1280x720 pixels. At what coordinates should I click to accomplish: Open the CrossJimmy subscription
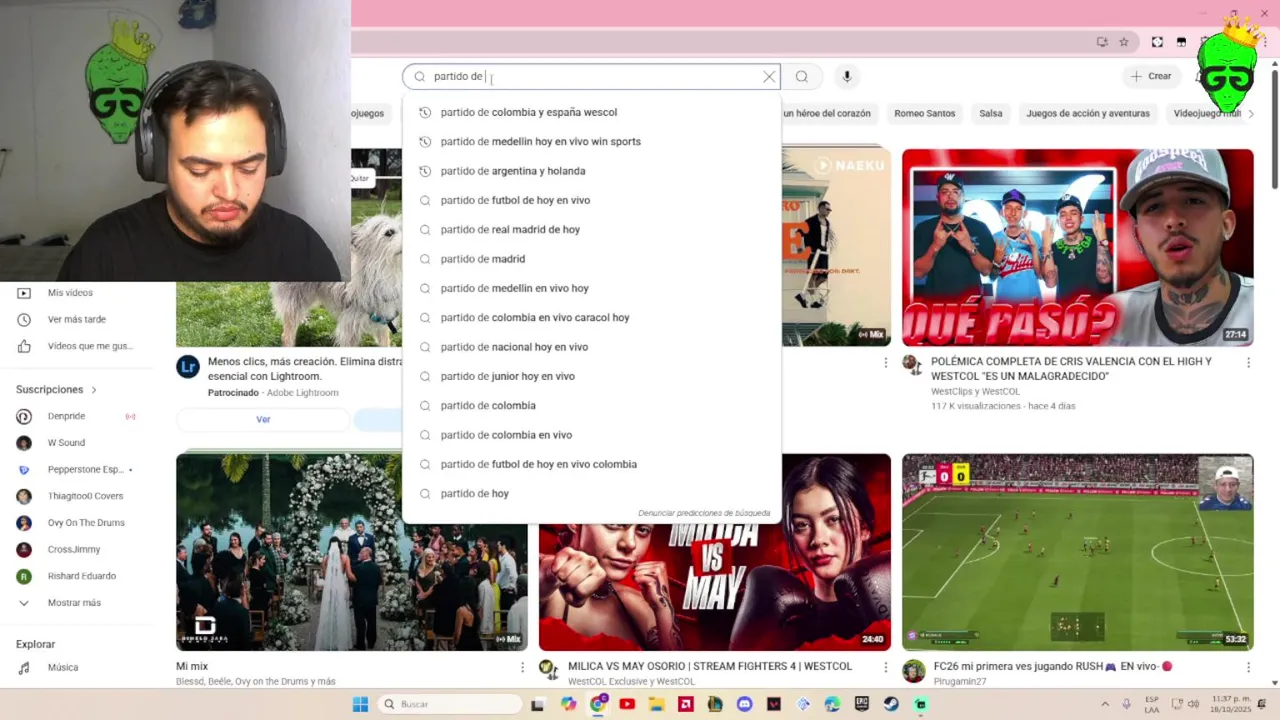tap(74, 549)
